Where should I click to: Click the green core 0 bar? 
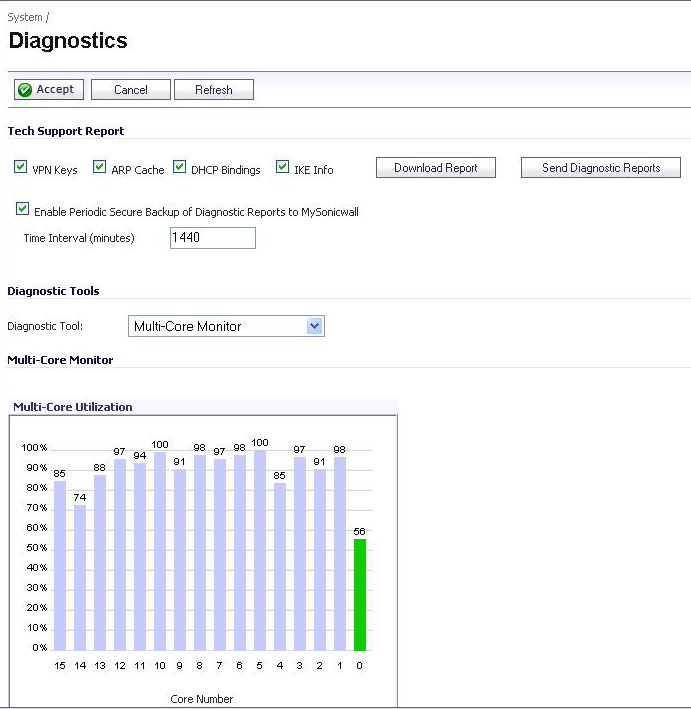(360, 595)
